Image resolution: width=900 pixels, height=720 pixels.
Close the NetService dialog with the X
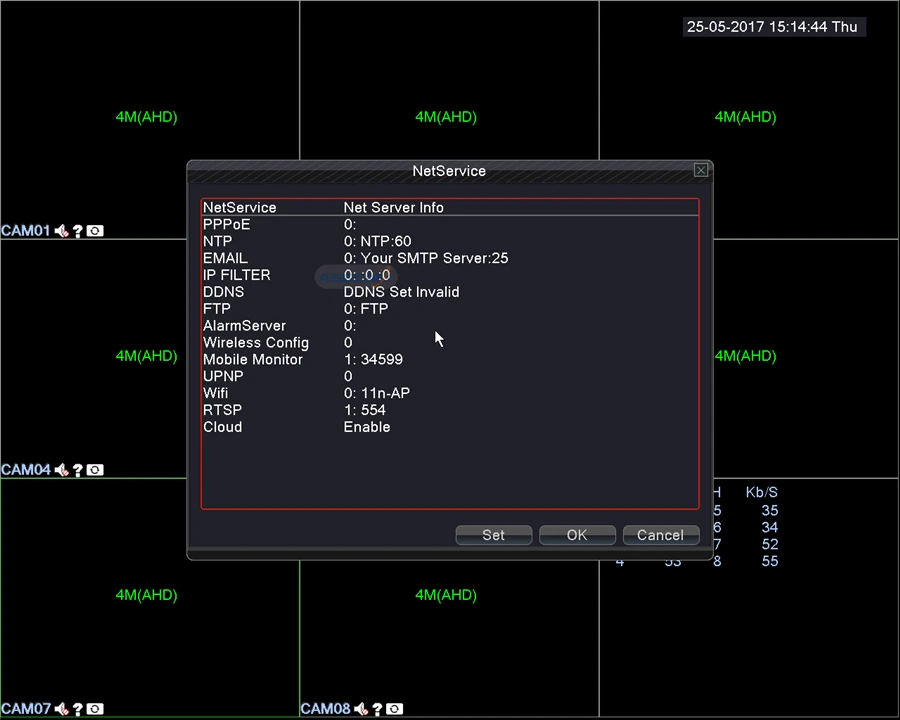pyautogui.click(x=701, y=170)
